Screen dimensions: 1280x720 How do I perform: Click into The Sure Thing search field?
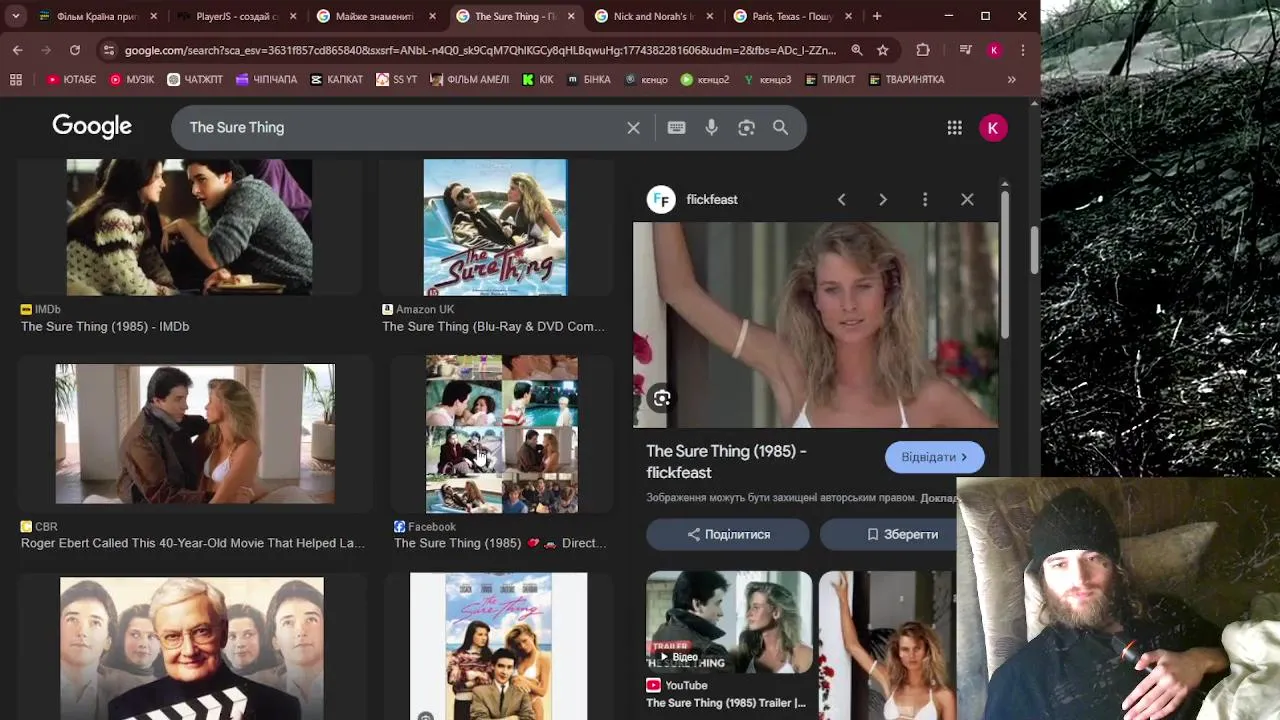[x=400, y=127]
